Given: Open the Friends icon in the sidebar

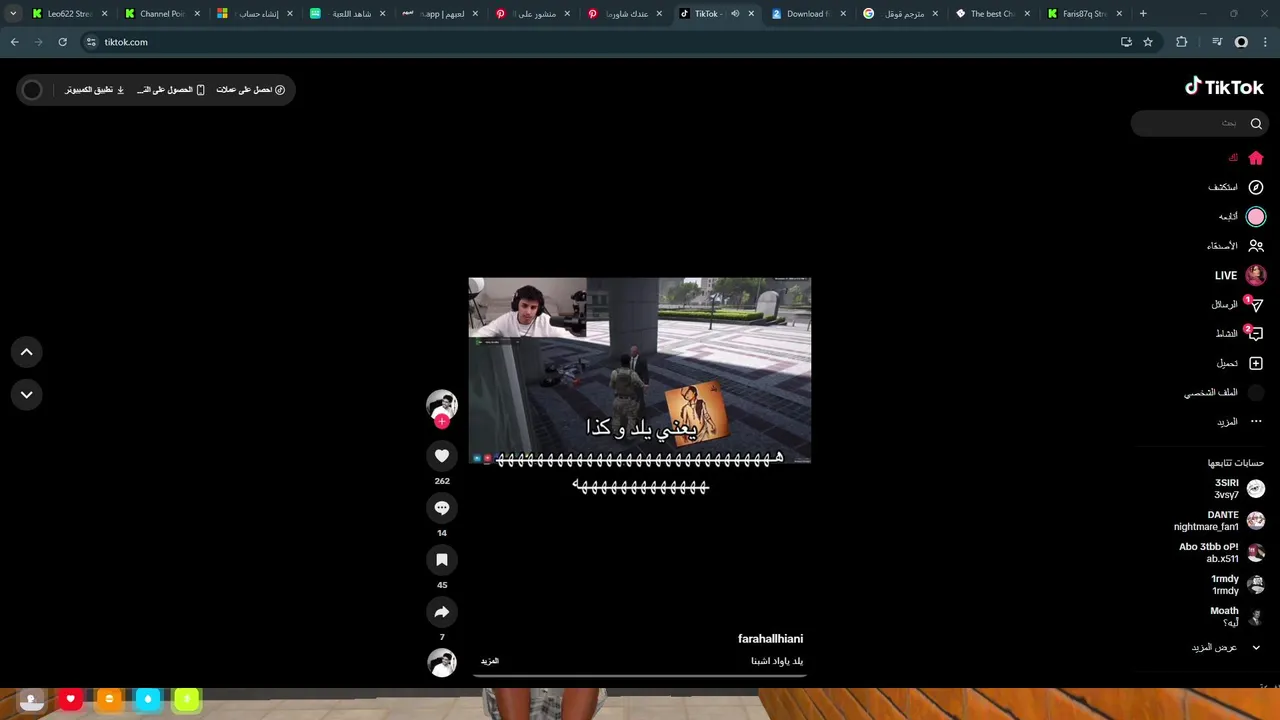Looking at the screenshot, I should pos(1256,246).
